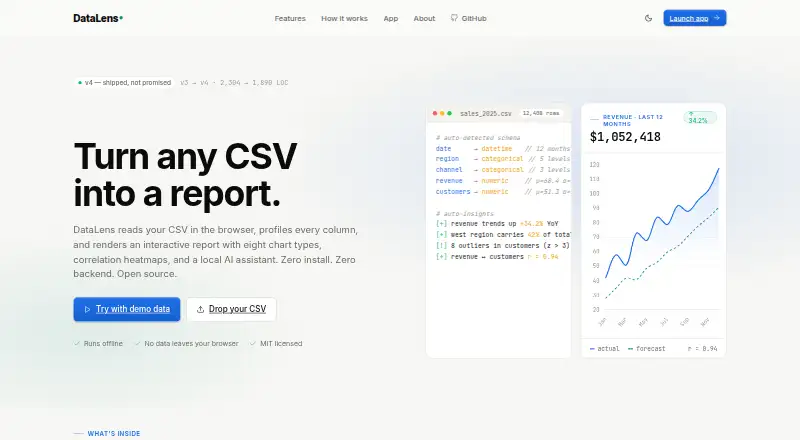Click 'r = 0.94' in the chart footer
The height and width of the screenshot is (440, 800).
(703, 349)
